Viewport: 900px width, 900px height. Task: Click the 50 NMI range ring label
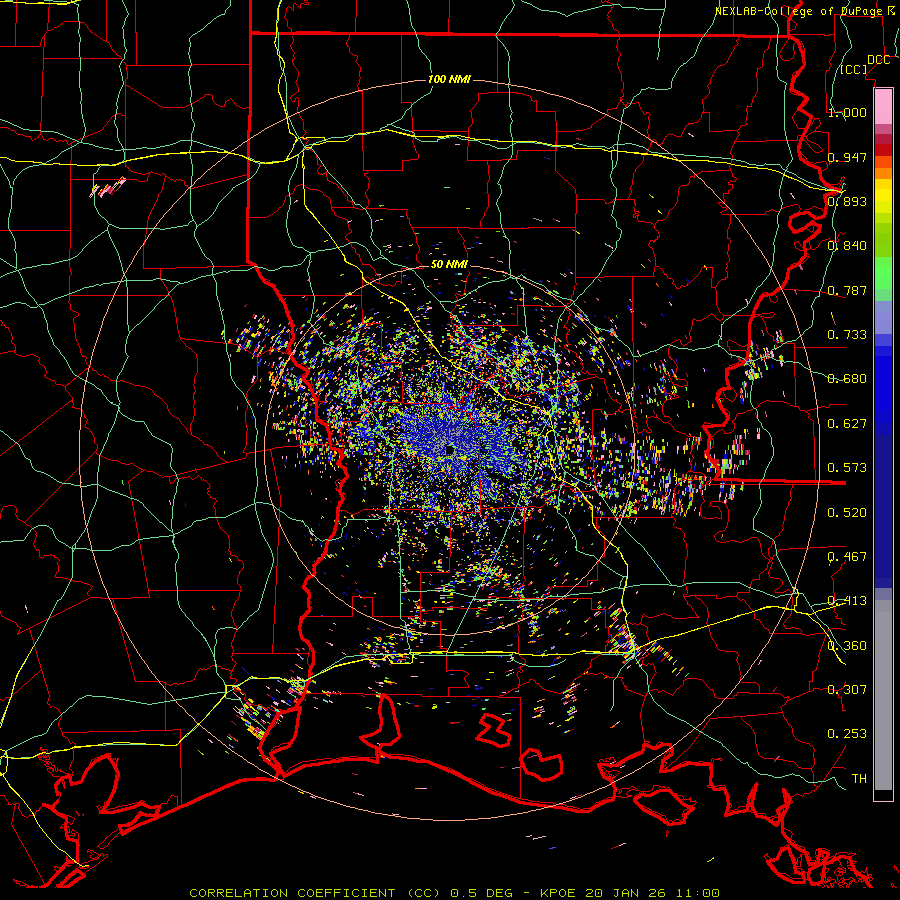click(x=449, y=264)
